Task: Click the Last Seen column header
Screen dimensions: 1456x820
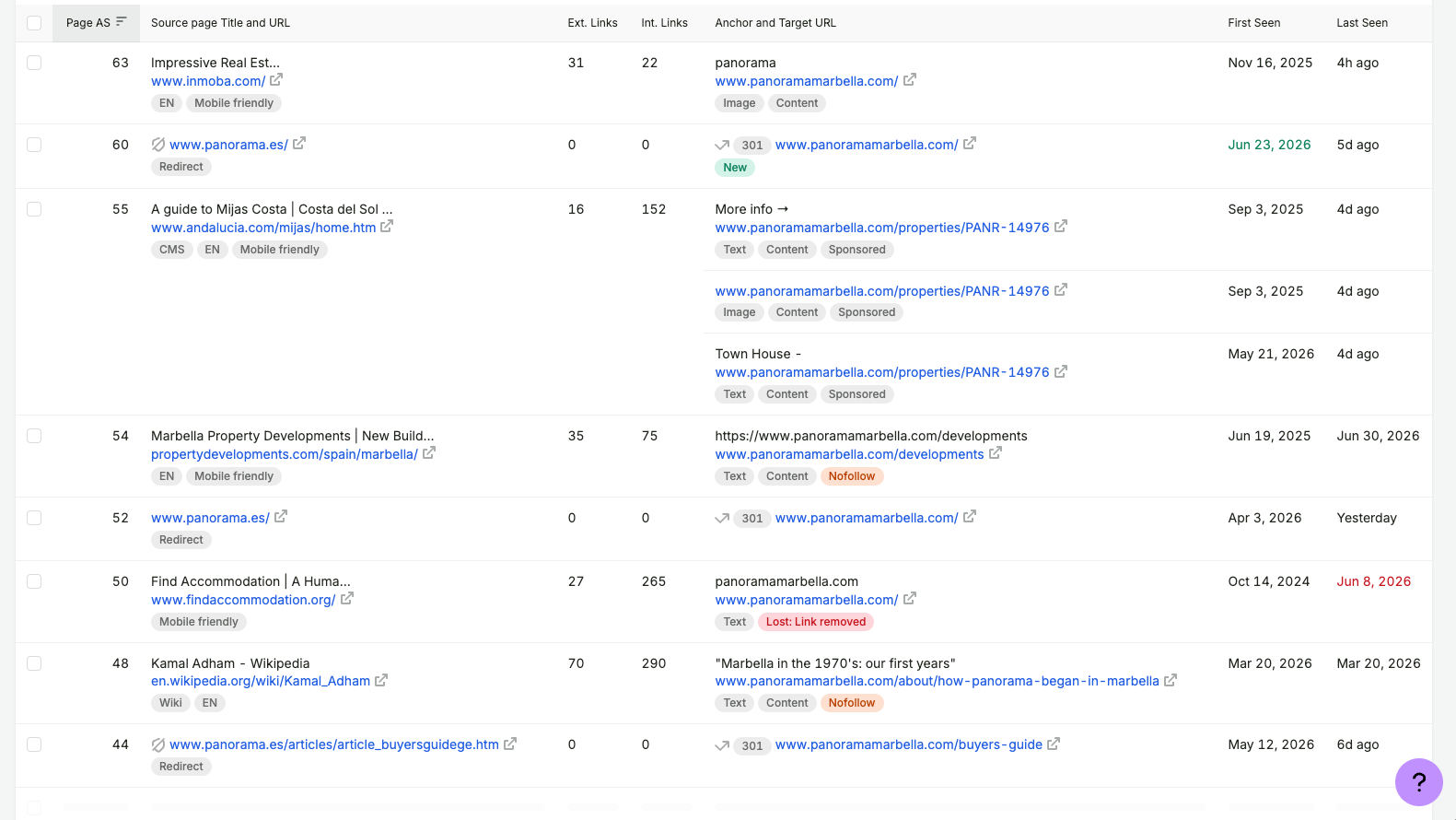Action: [x=1362, y=23]
